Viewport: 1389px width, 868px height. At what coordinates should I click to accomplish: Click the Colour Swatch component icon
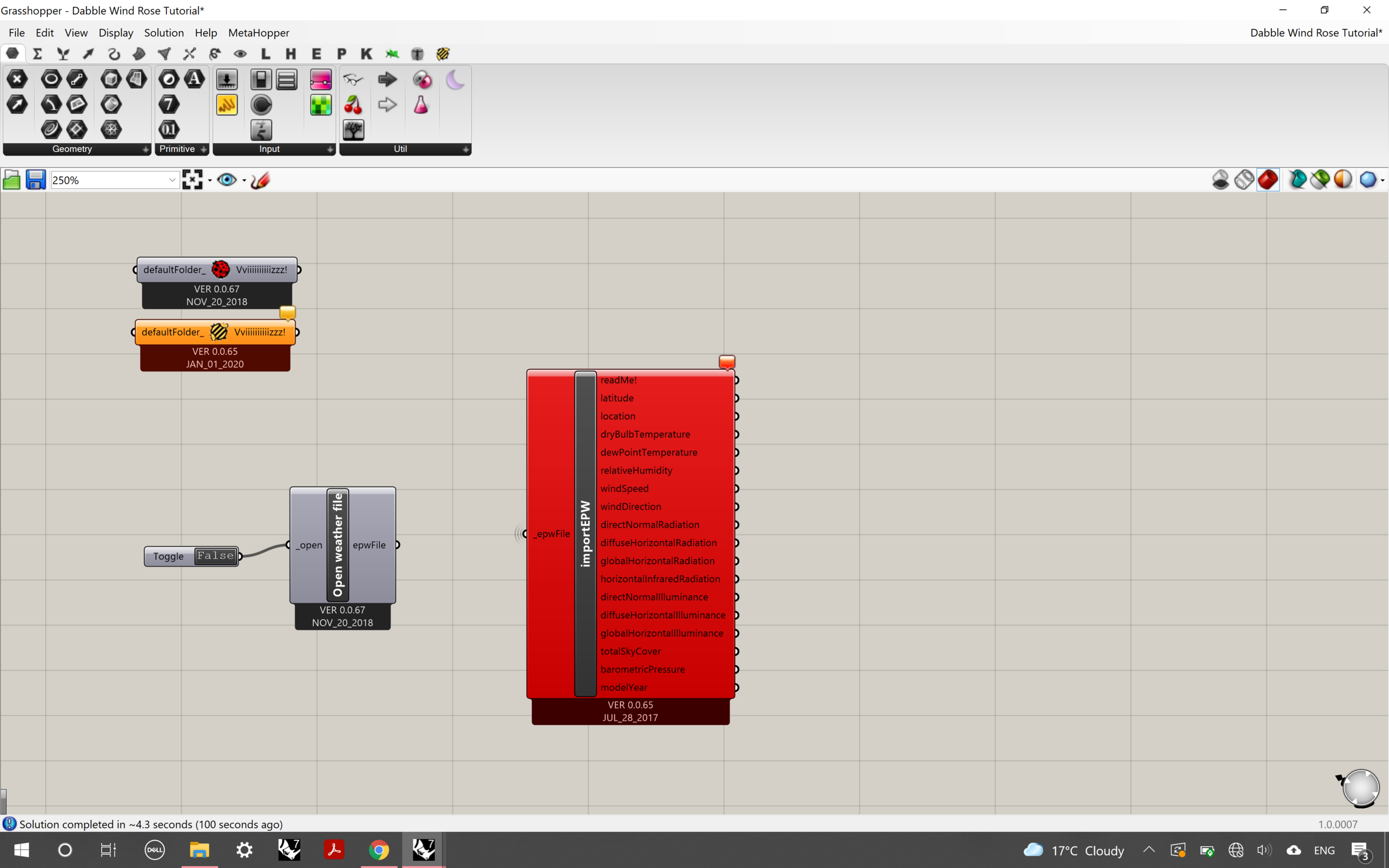coord(321,105)
